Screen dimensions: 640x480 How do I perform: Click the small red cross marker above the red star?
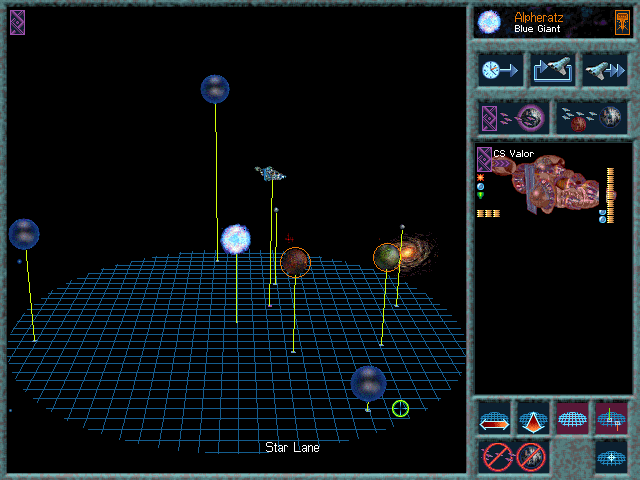click(x=289, y=238)
